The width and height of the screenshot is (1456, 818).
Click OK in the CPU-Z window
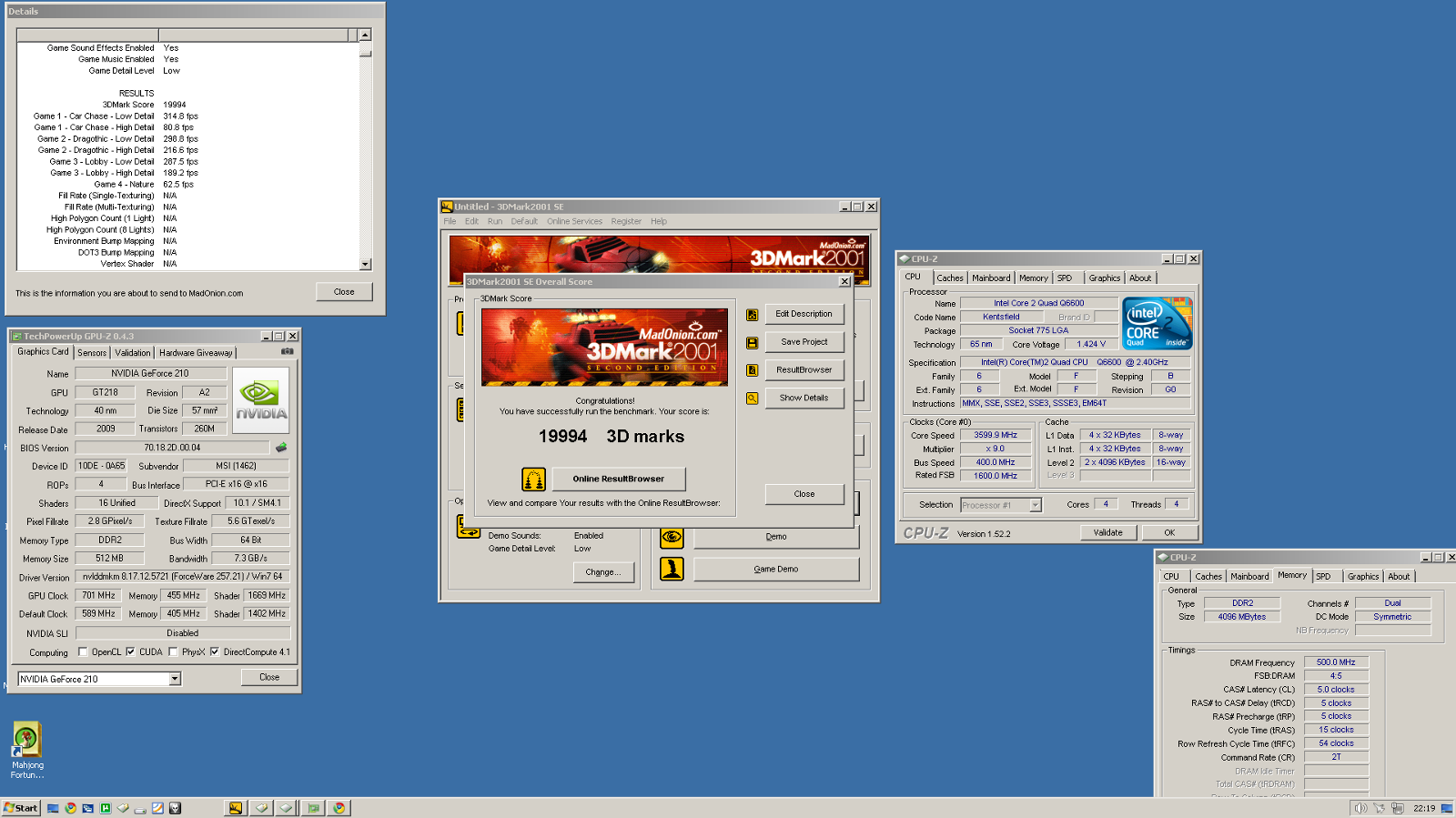(1169, 533)
